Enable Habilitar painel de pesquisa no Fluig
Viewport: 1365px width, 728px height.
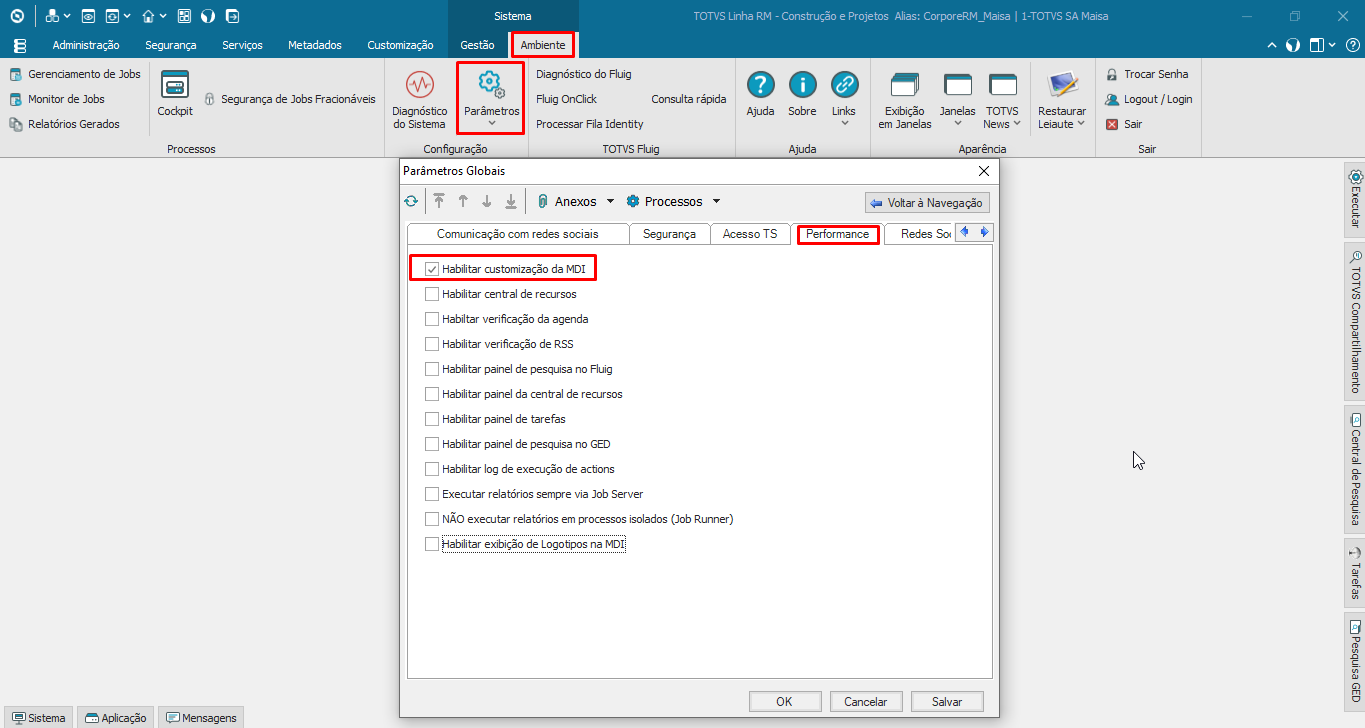click(x=432, y=369)
